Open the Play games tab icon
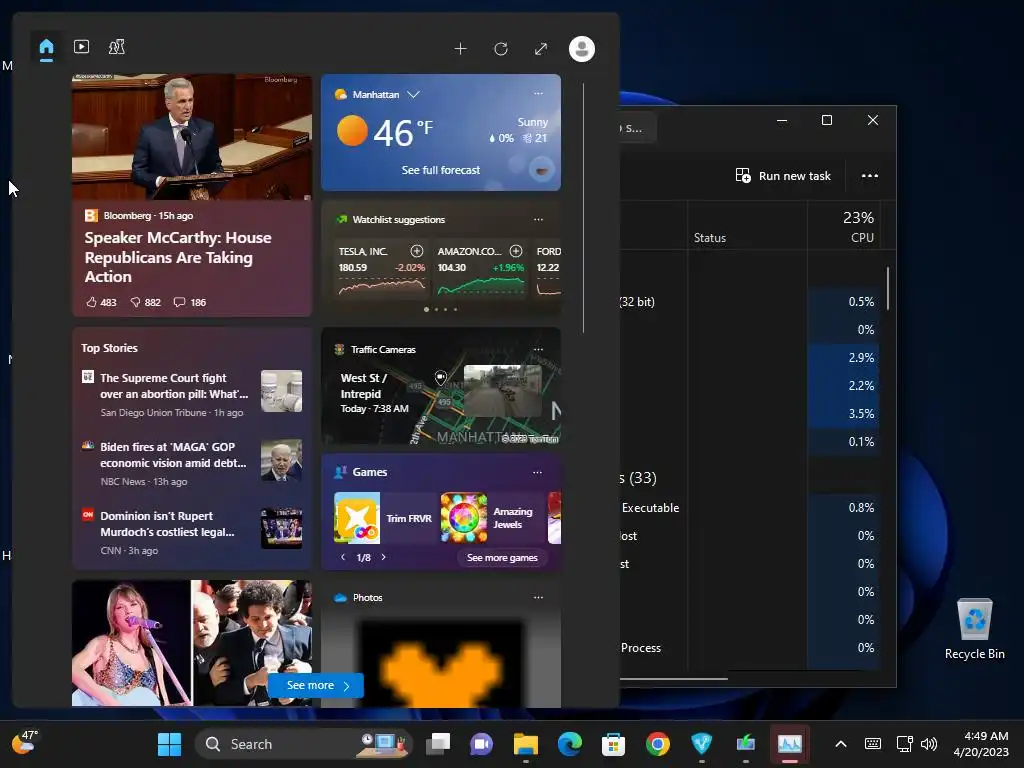This screenshot has width=1024, height=768. tap(117, 46)
